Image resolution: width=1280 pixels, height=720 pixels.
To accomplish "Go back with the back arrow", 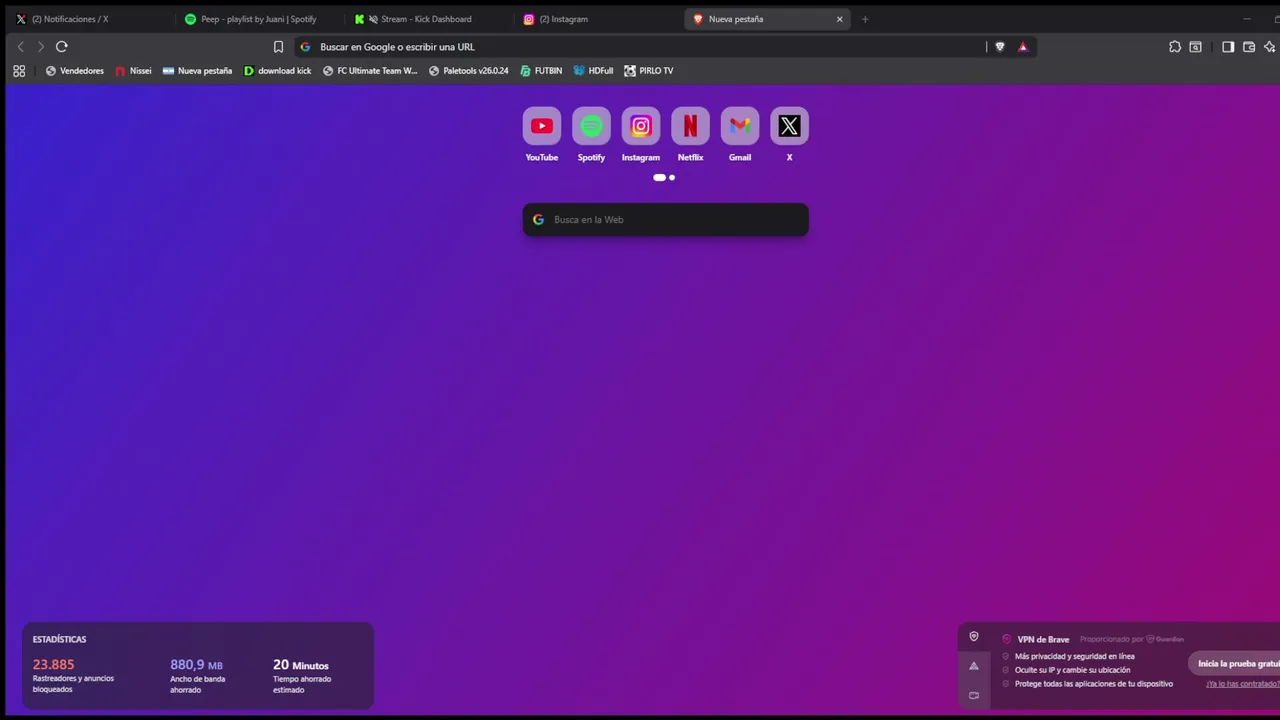I will pos(20,47).
